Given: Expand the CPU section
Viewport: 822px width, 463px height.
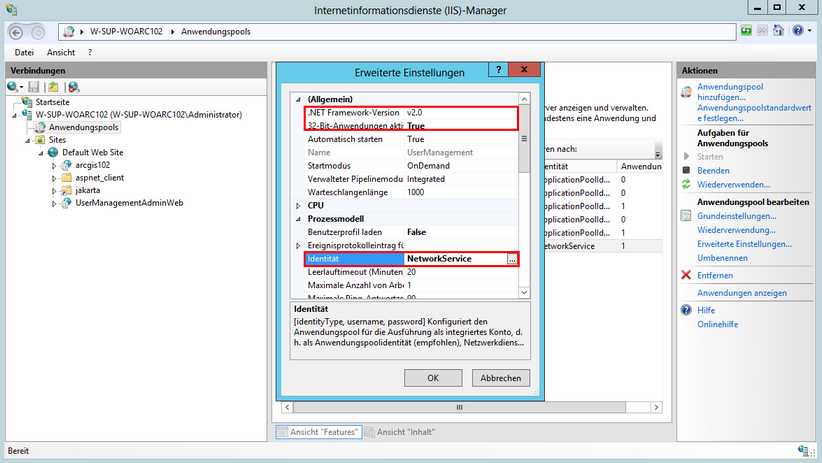Looking at the screenshot, I should tap(298, 206).
